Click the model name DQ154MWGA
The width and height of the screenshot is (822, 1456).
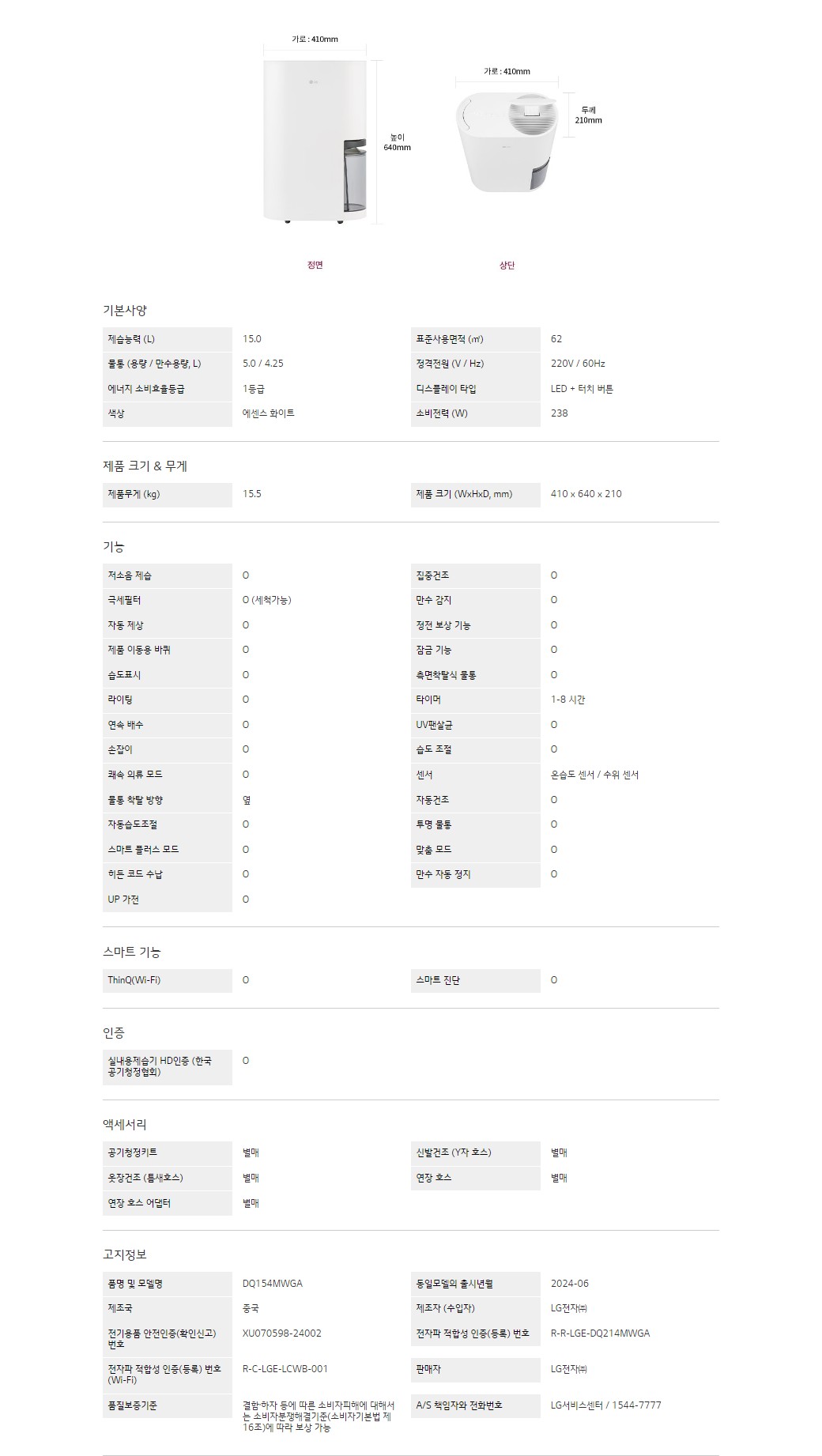pyautogui.click(x=272, y=1284)
